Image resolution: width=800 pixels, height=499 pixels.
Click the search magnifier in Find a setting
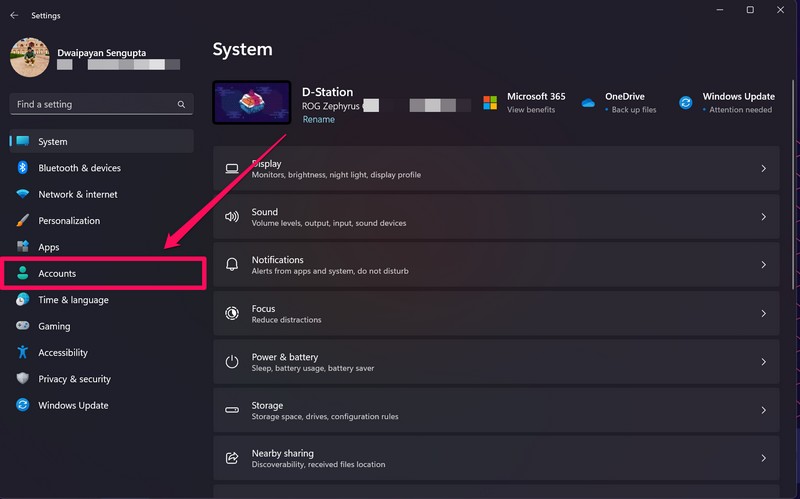181,104
